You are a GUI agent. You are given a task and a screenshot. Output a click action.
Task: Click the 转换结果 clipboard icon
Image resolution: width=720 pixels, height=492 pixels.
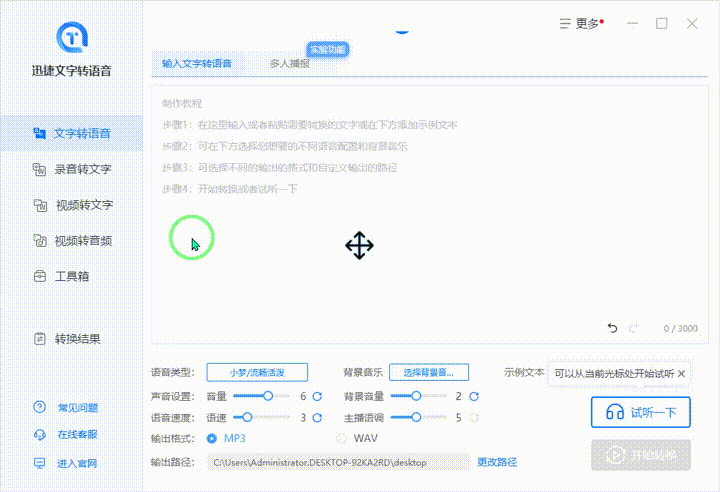40,339
